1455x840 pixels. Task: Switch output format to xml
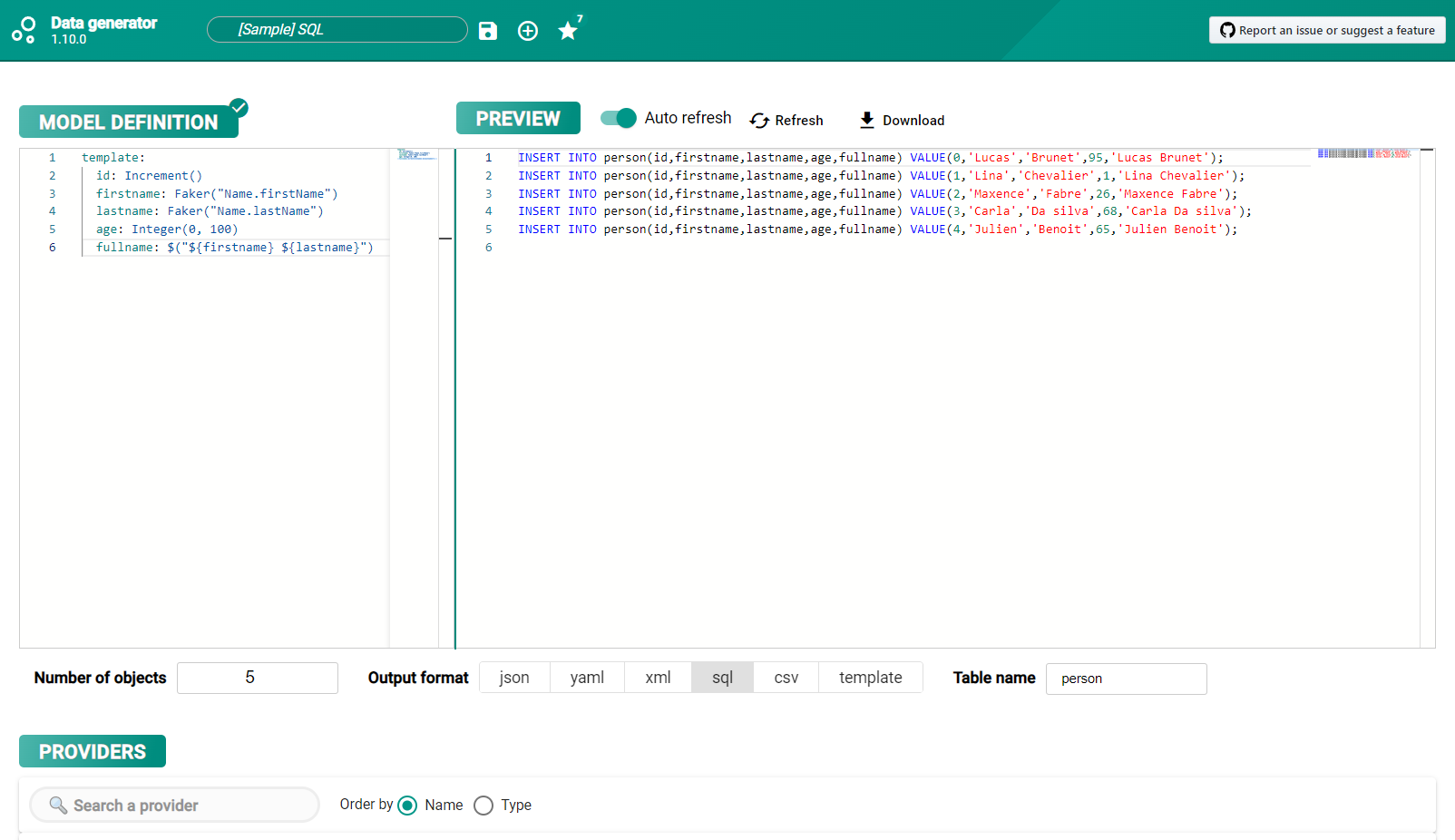pos(658,678)
